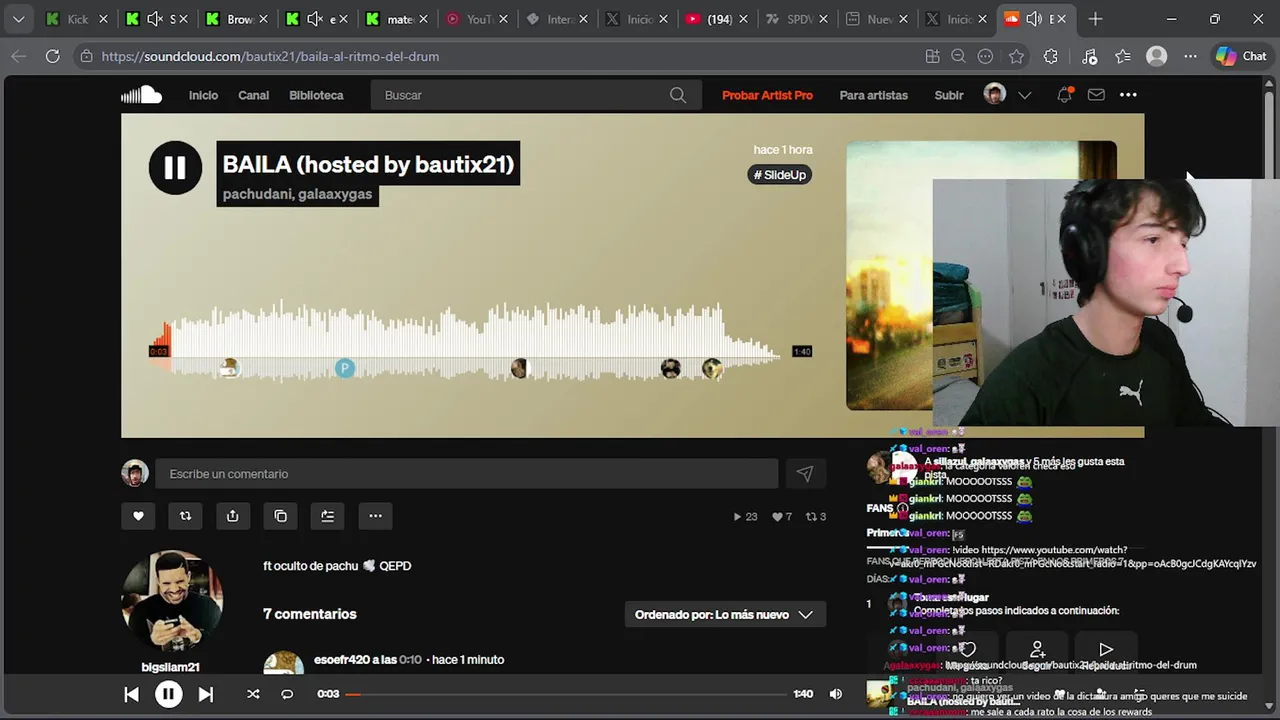Toggle shuffle in the bottom player

tap(253, 694)
